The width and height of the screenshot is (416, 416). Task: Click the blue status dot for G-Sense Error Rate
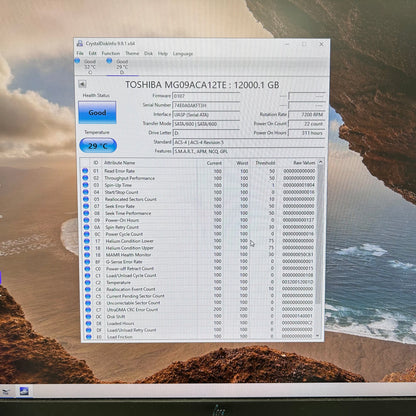click(87, 262)
